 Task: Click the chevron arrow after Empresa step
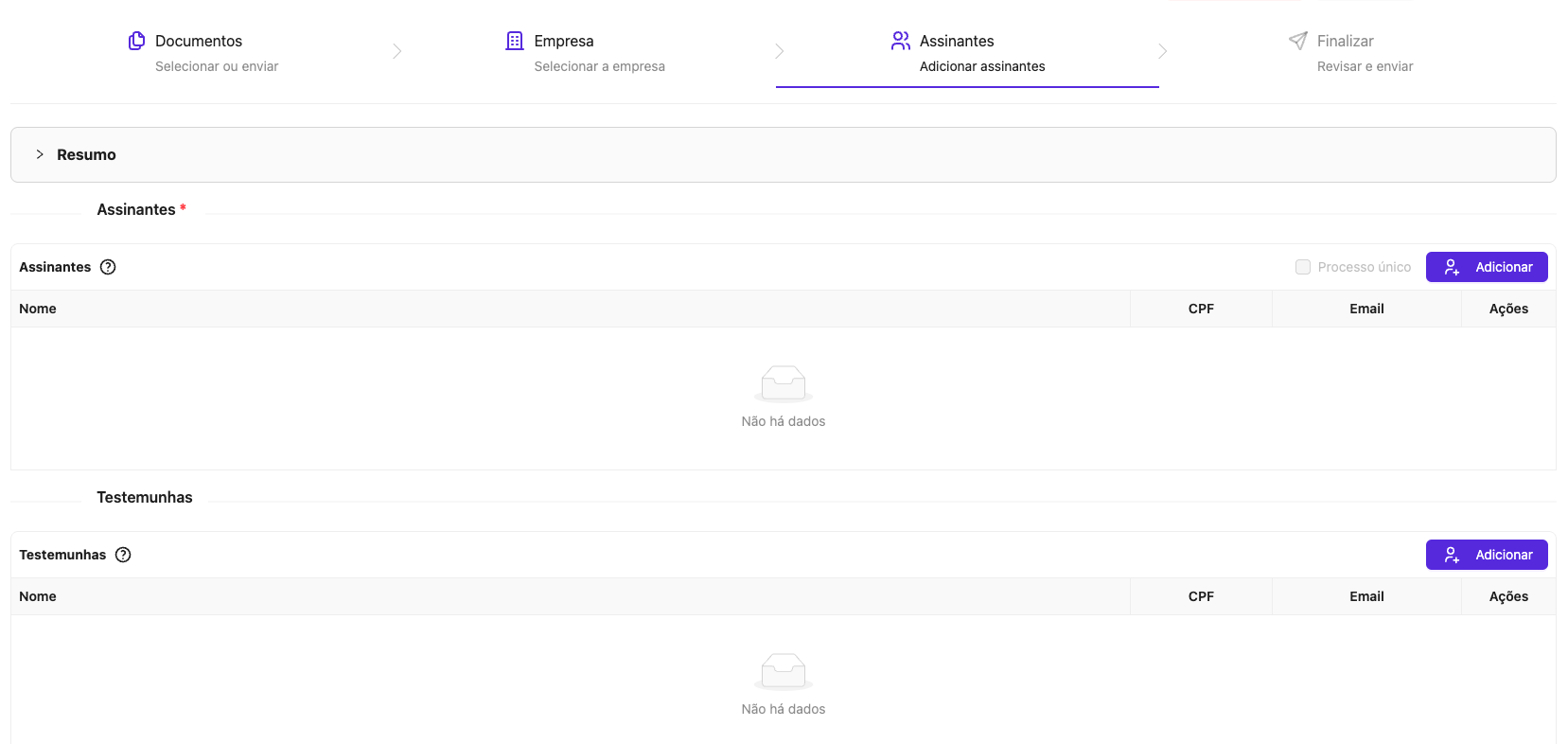coord(780,51)
